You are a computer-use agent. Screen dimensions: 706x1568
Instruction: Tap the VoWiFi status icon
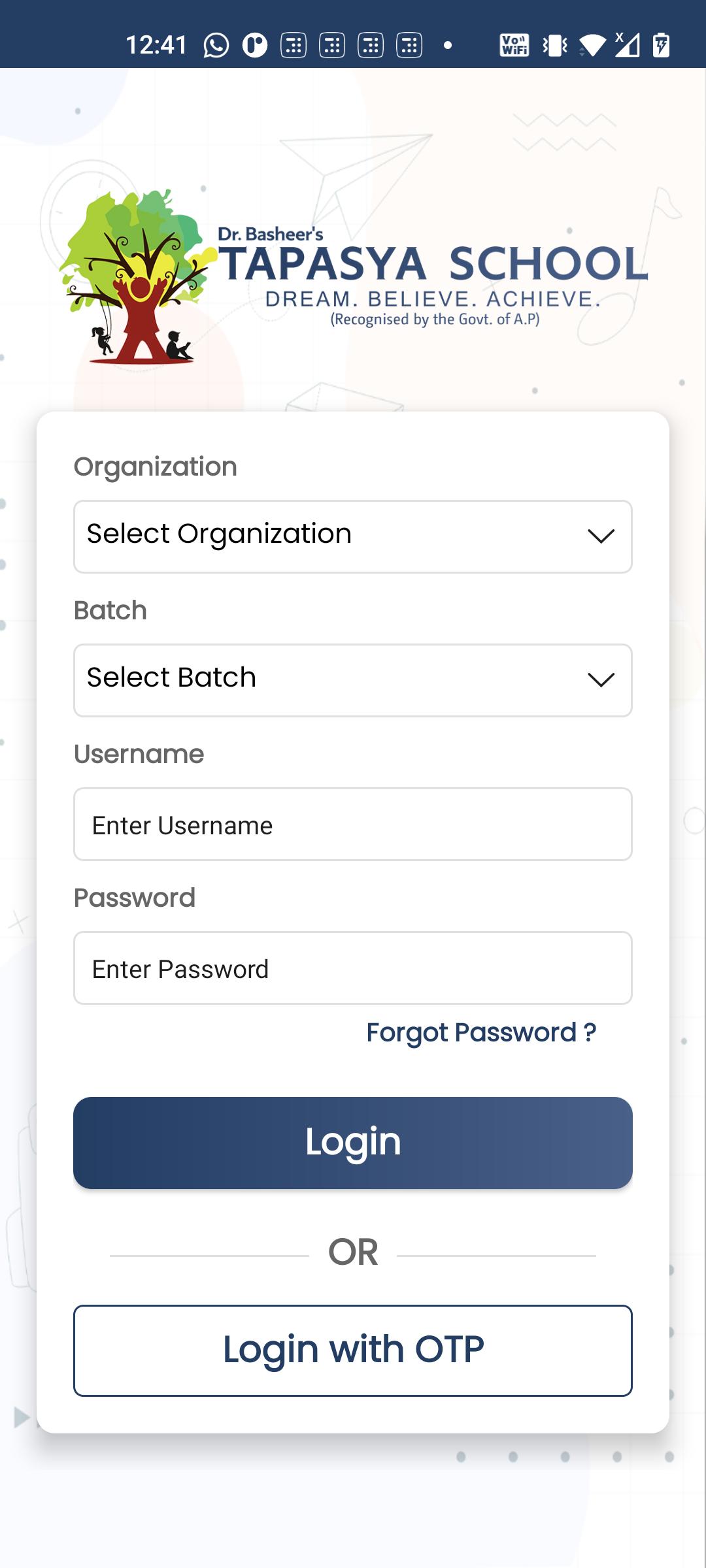click(x=514, y=45)
